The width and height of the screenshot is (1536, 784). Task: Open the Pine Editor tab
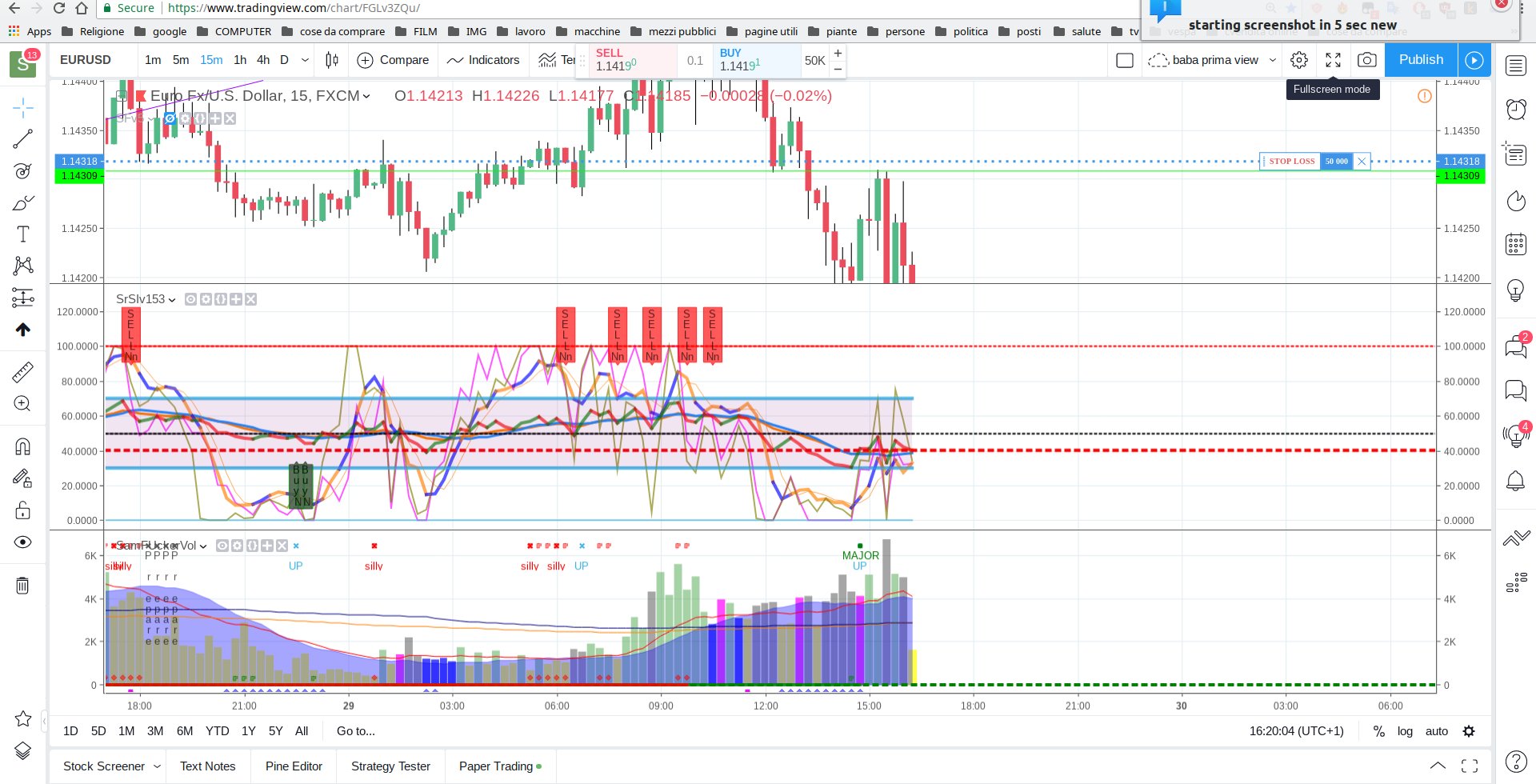pyautogui.click(x=294, y=766)
